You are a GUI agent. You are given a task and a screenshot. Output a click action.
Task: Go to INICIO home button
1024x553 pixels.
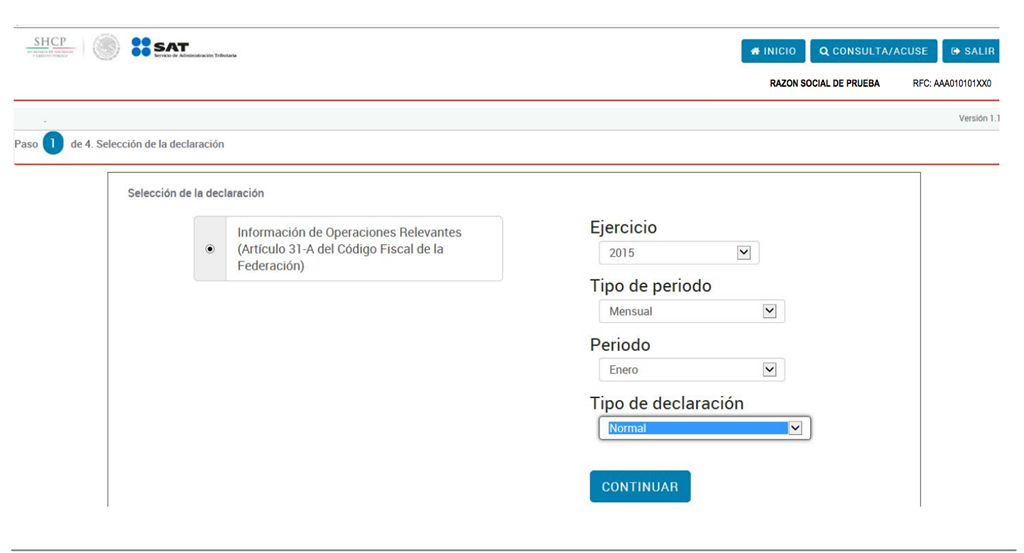[773, 51]
